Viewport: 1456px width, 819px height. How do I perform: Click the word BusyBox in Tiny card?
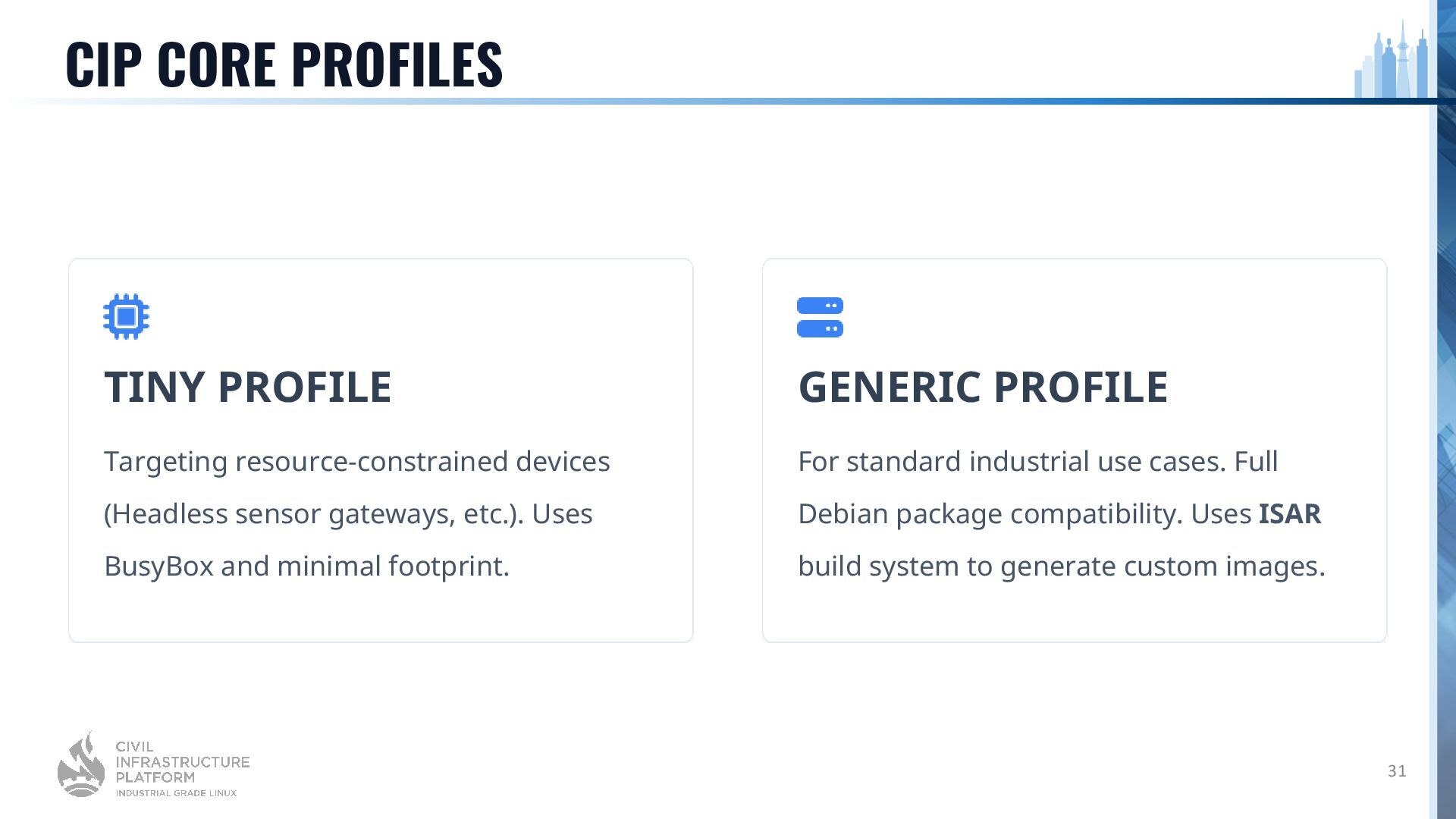pyautogui.click(x=158, y=566)
